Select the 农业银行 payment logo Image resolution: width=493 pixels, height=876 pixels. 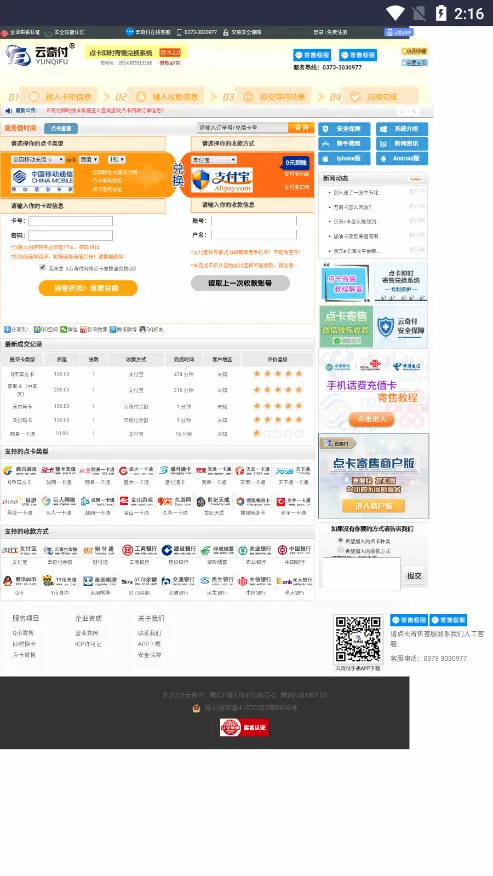255,550
